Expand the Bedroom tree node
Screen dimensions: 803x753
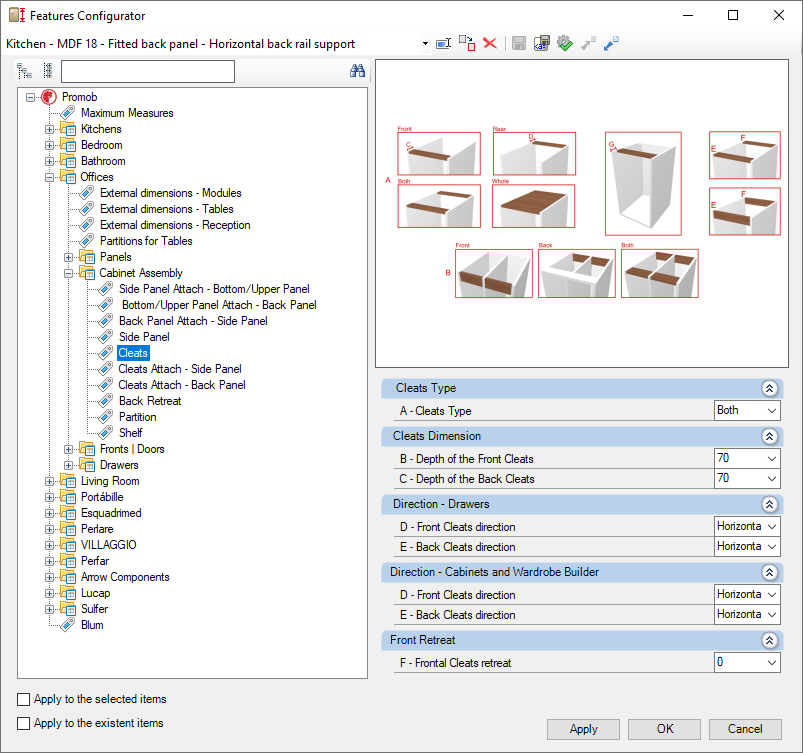(49, 145)
